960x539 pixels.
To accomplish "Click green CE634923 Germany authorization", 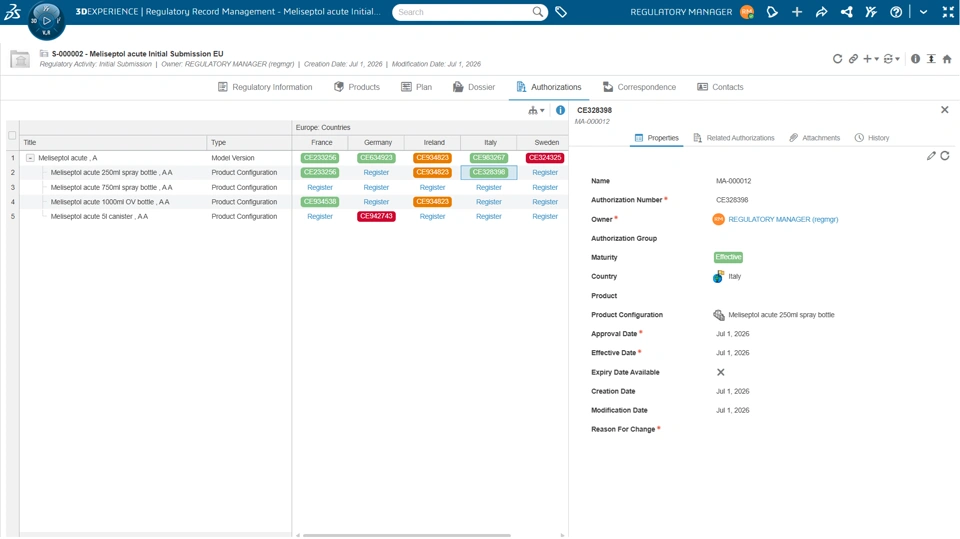I will click(x=376, y=157).
